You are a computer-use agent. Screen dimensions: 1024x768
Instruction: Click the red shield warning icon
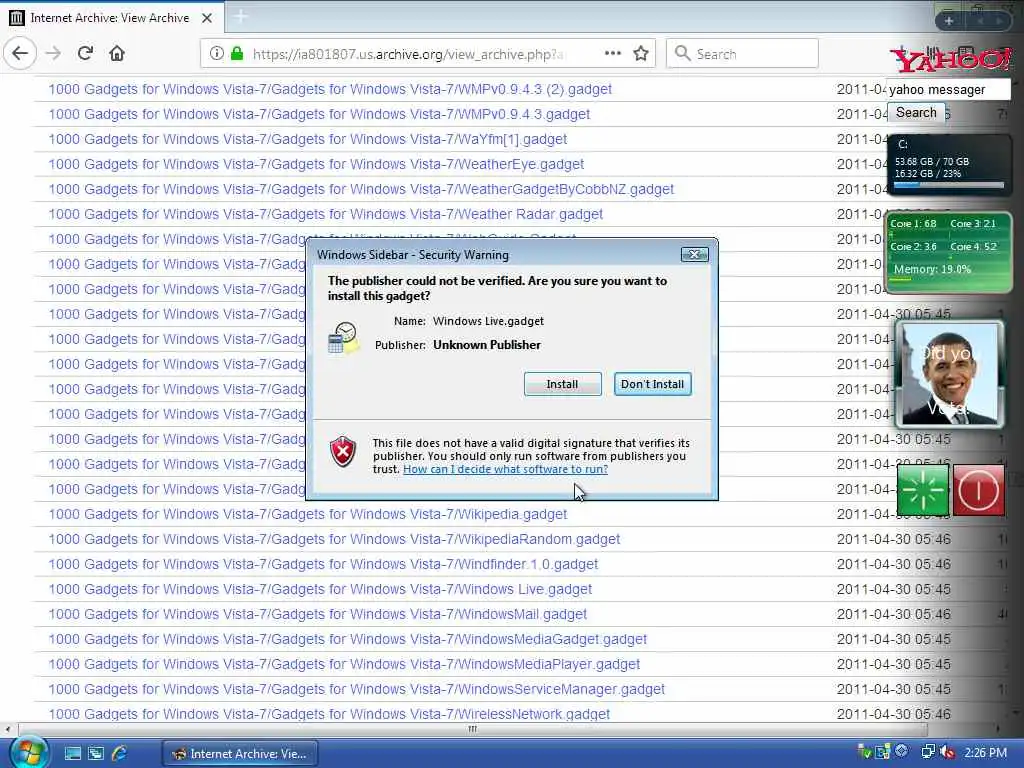[343, 451]
